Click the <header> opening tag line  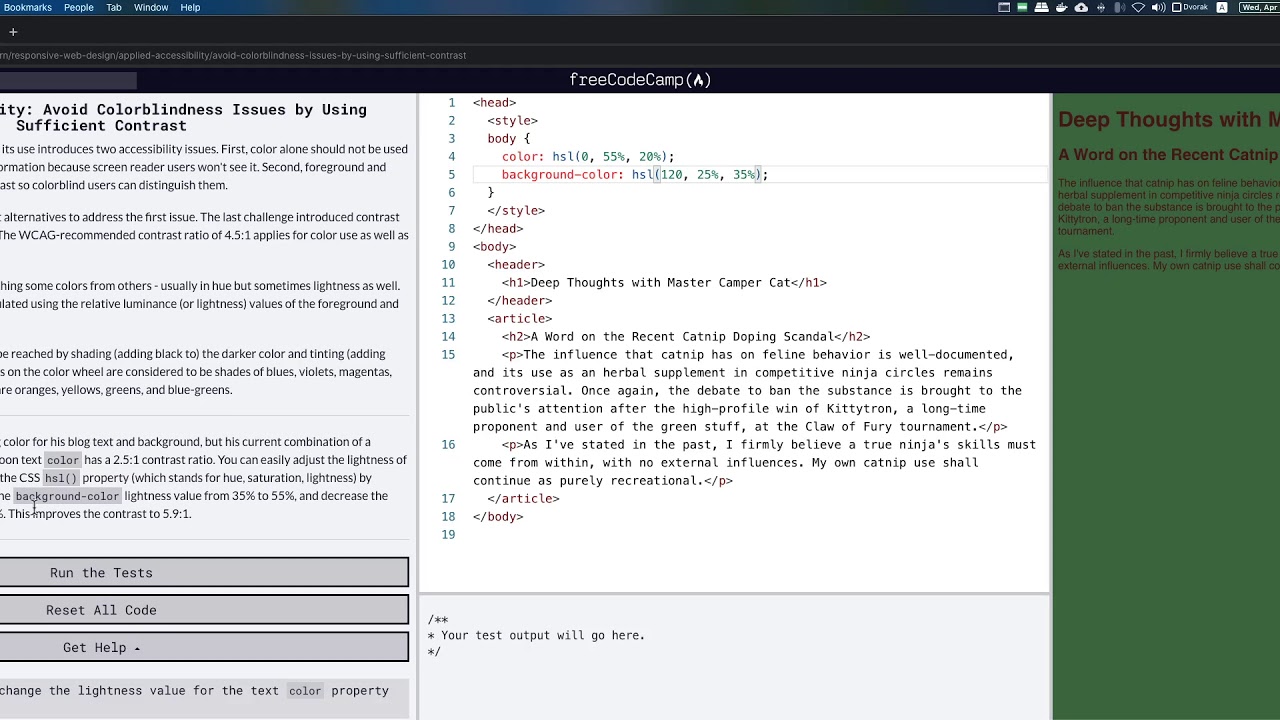(516, 264)
